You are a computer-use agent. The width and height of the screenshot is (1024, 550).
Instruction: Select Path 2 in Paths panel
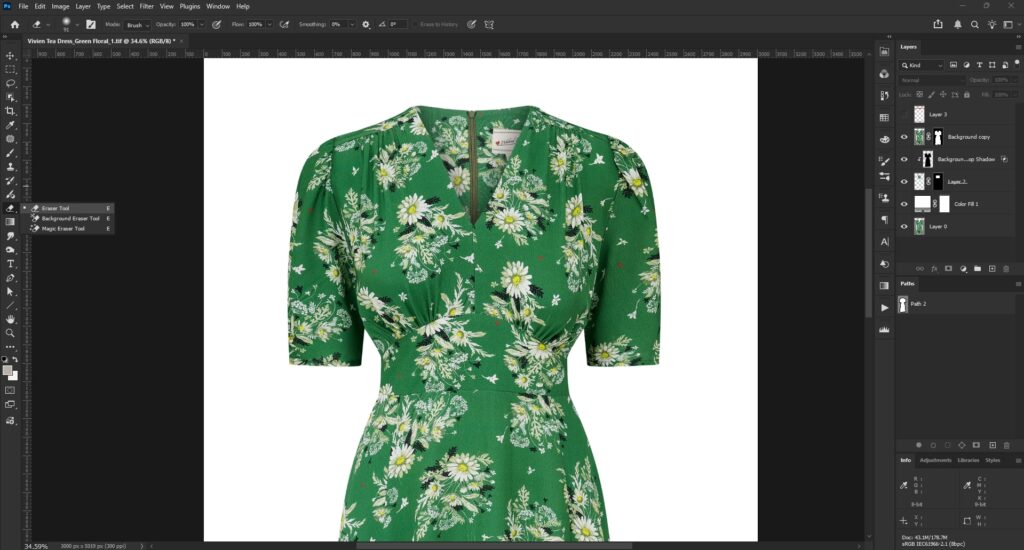(957, 304)
